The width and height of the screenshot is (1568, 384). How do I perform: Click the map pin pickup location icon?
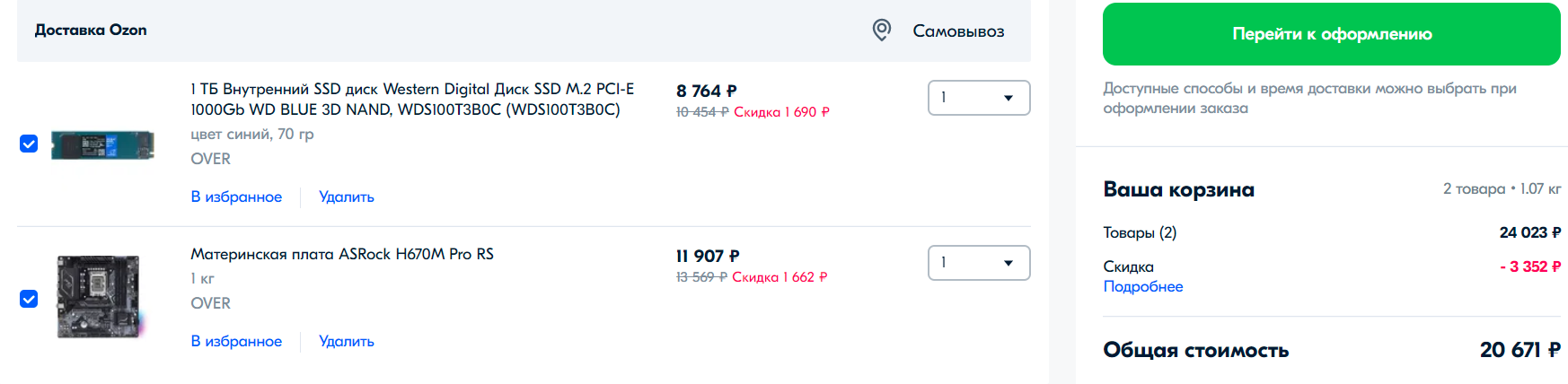[882, 31]
